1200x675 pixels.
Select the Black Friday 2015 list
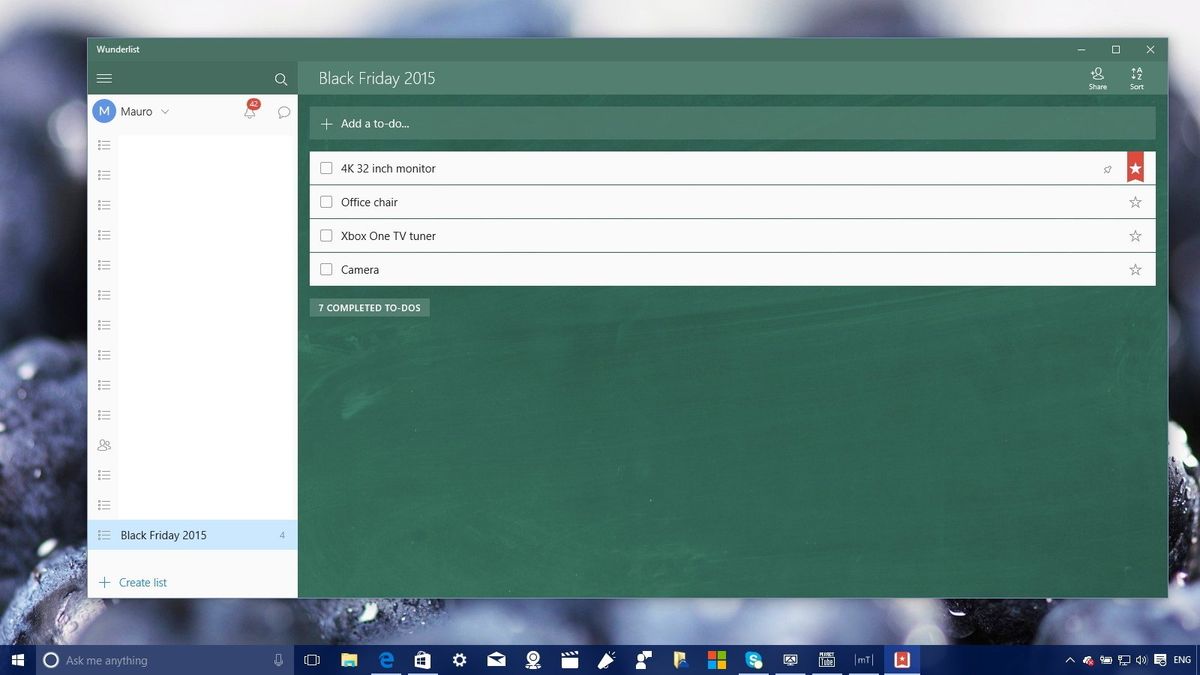pyautogui.click(x=164, y=535)
